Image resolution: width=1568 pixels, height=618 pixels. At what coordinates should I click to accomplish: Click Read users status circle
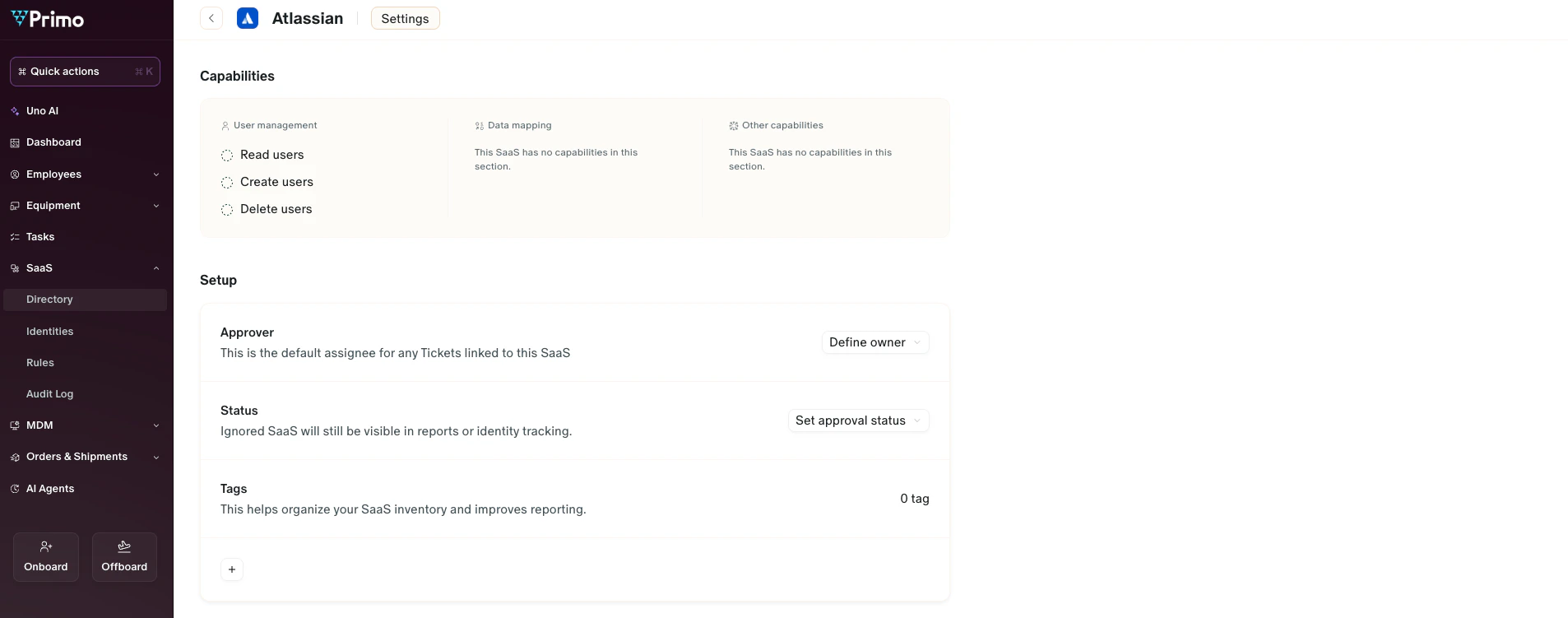point(227,156)
